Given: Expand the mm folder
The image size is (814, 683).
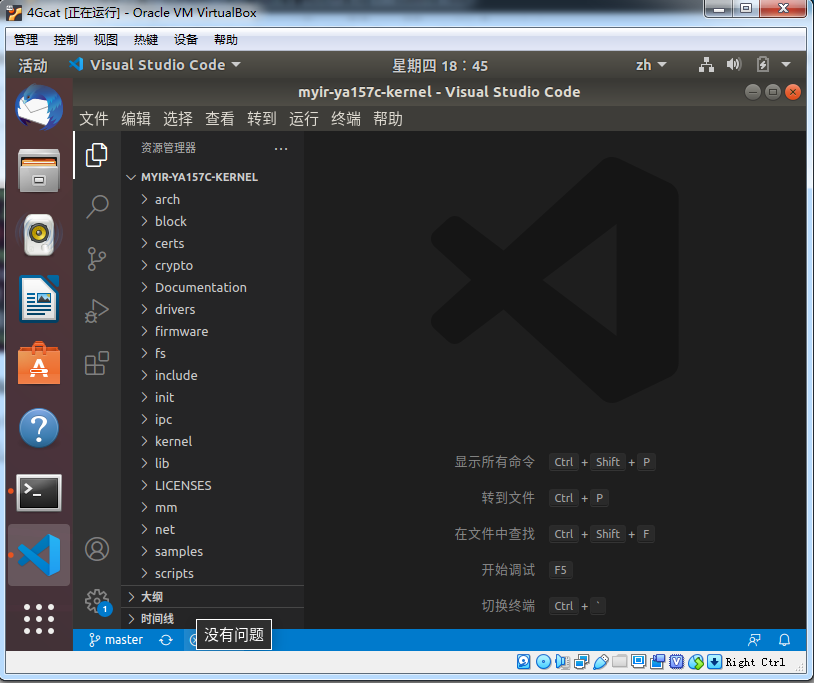Looking at the screenshot, I should click(213, 508).
